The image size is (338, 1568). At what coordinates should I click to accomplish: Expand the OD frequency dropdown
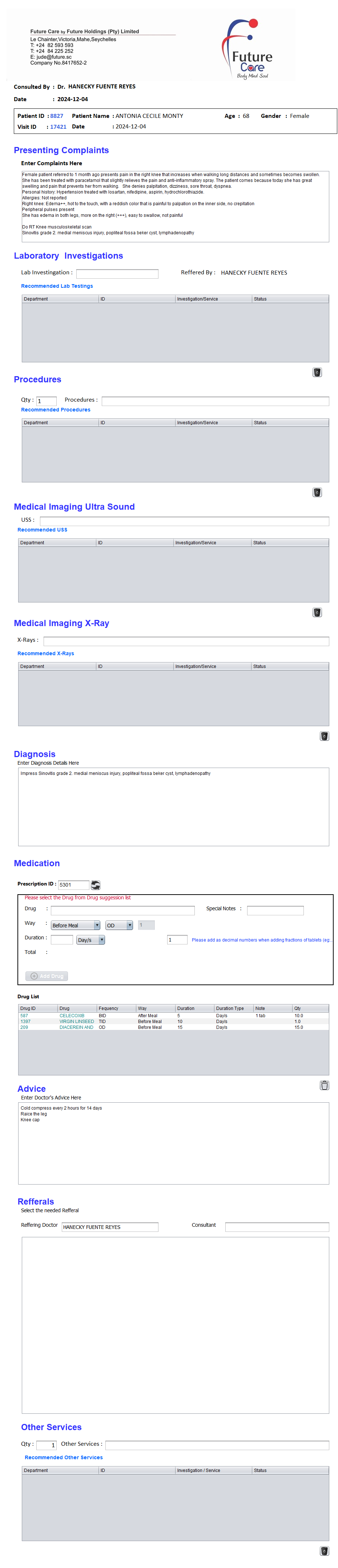(x=118, y=925)
